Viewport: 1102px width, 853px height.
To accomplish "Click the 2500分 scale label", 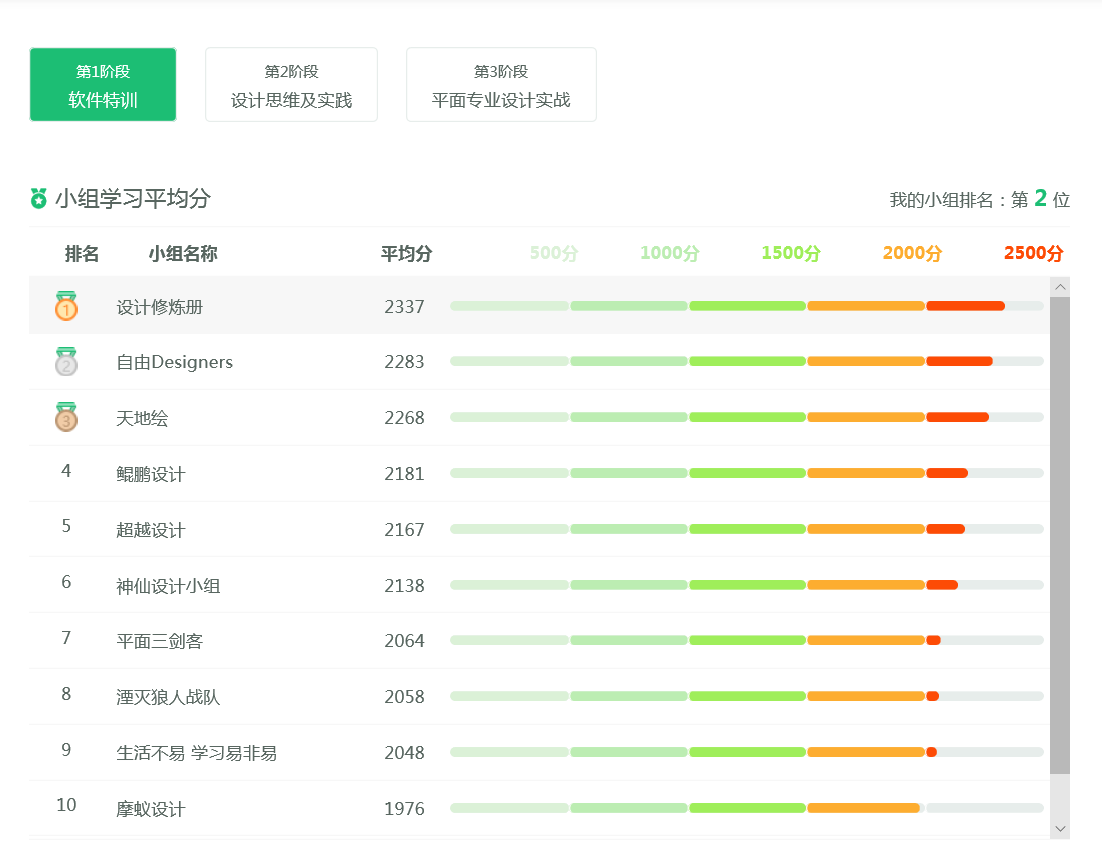I will pos(1033,254).
